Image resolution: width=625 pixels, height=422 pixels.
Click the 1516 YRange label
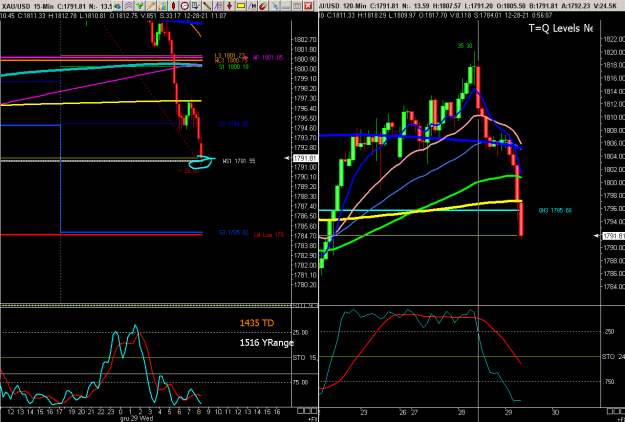coord(266,342)
